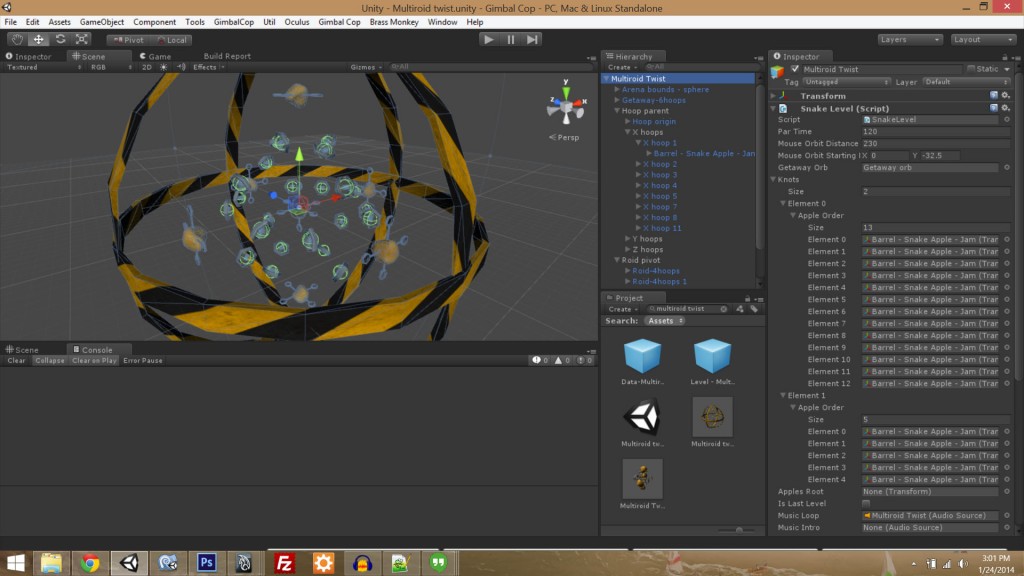
Task: Open Chrome from the taskbar
Action: click(90, 562)
